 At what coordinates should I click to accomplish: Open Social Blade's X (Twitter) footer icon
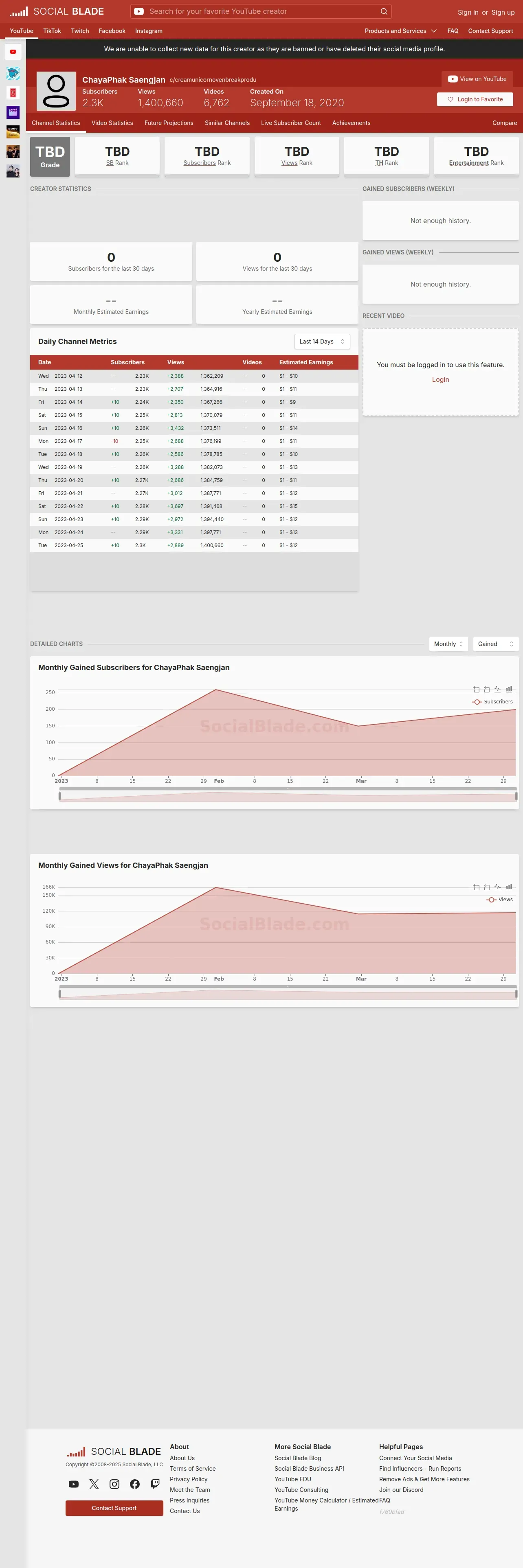[94, 1484]
